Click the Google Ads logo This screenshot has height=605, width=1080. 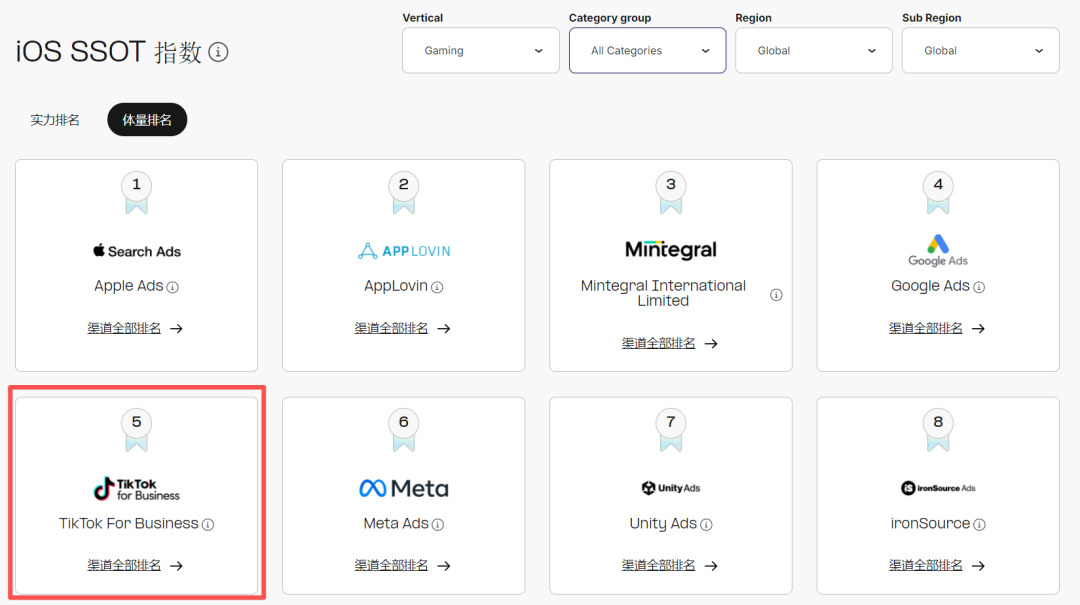click(938, 250)
